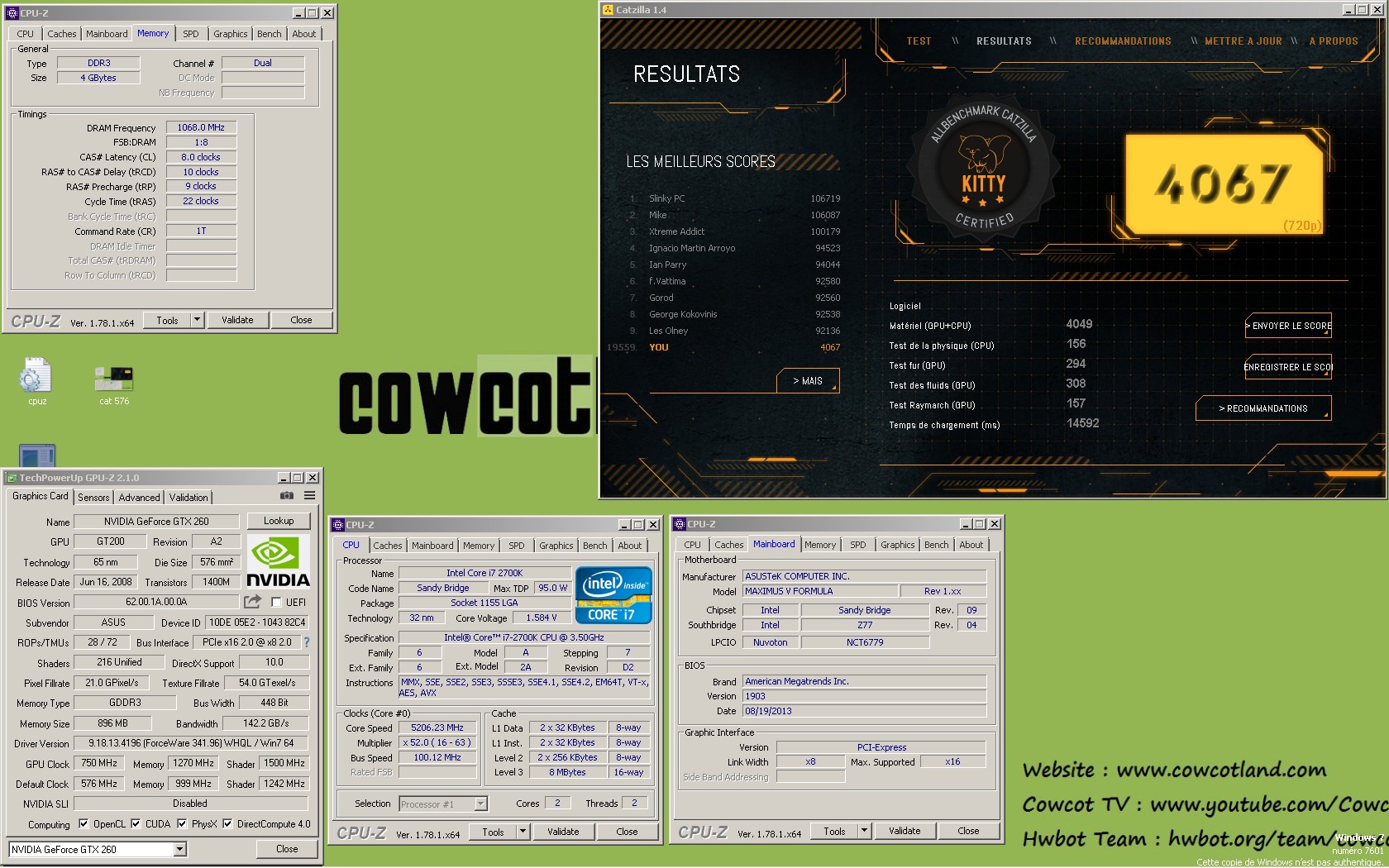The width and height of the screenshot is (1389, 868).
Task: Expand Tools arrow in CPU-Z Mainboard window
Action: coord(863,832)
